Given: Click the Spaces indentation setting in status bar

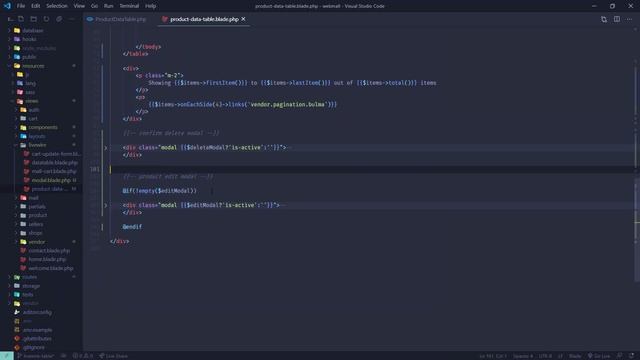Looking at the screenshot, I should [523, 356].
